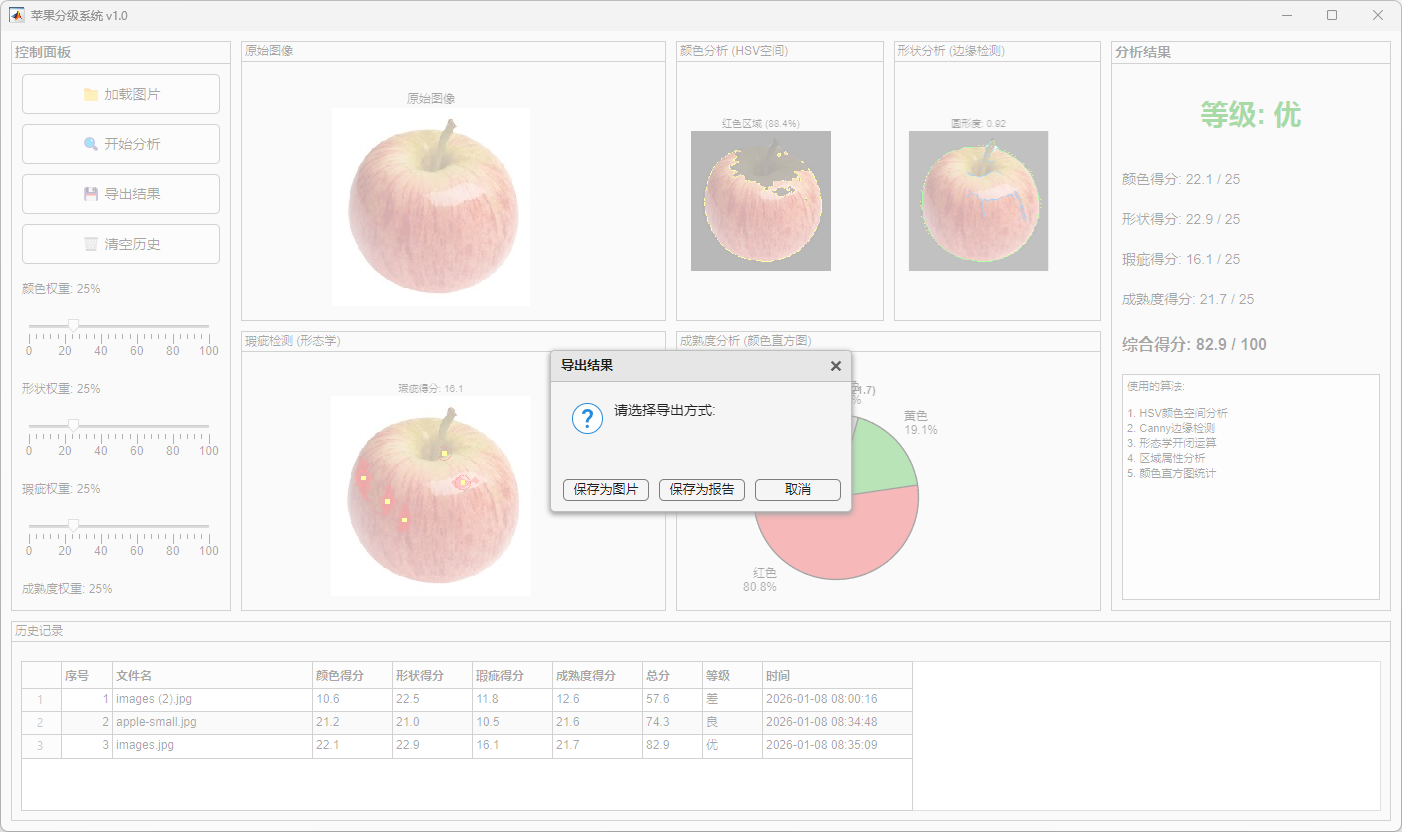Click the grade cell 优 in history table
Image resolution: width=1402 pixels, height=832 pixels.
[732, 745]
